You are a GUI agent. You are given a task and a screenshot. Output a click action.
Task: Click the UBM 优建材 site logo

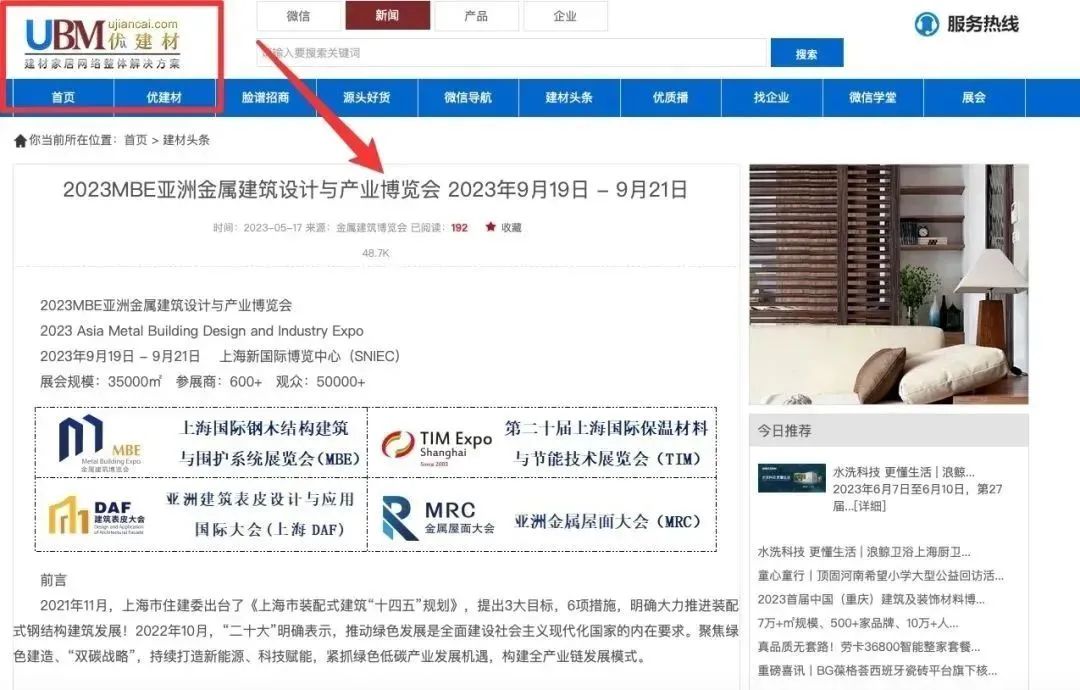pos(102,44)
